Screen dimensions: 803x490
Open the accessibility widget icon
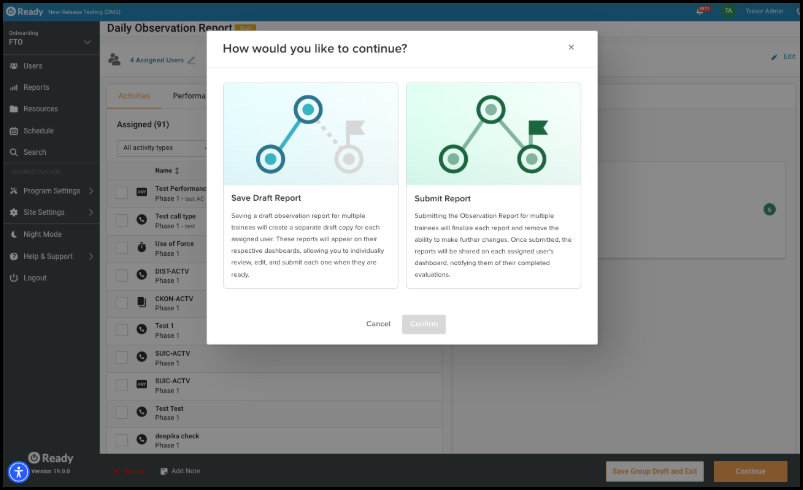click(19, 472)
